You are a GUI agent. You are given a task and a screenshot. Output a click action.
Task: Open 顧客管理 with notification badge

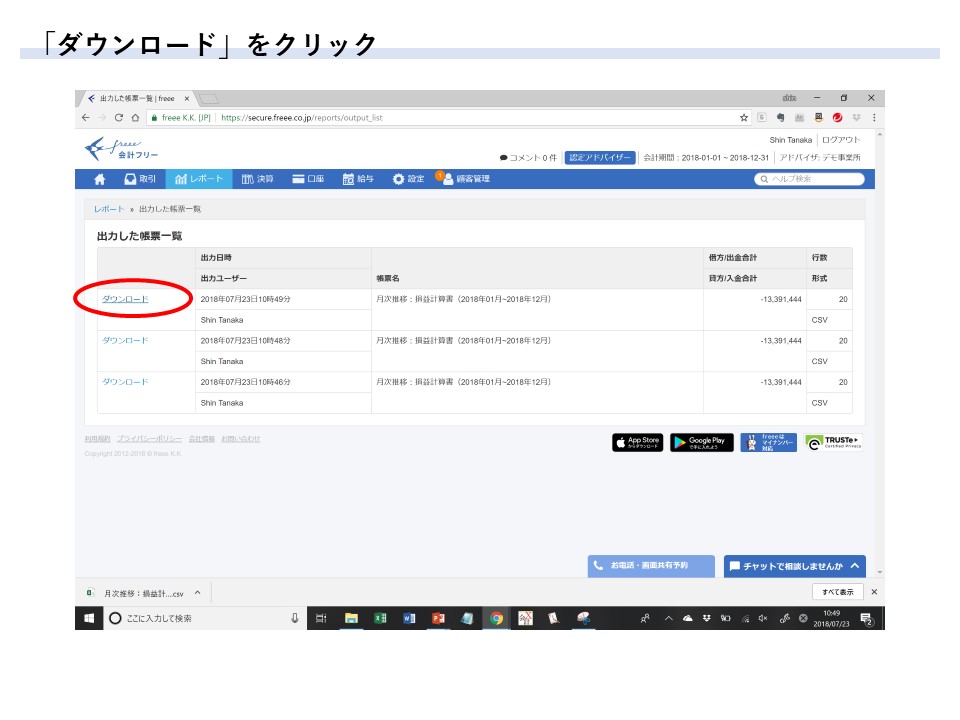[463, 178]
